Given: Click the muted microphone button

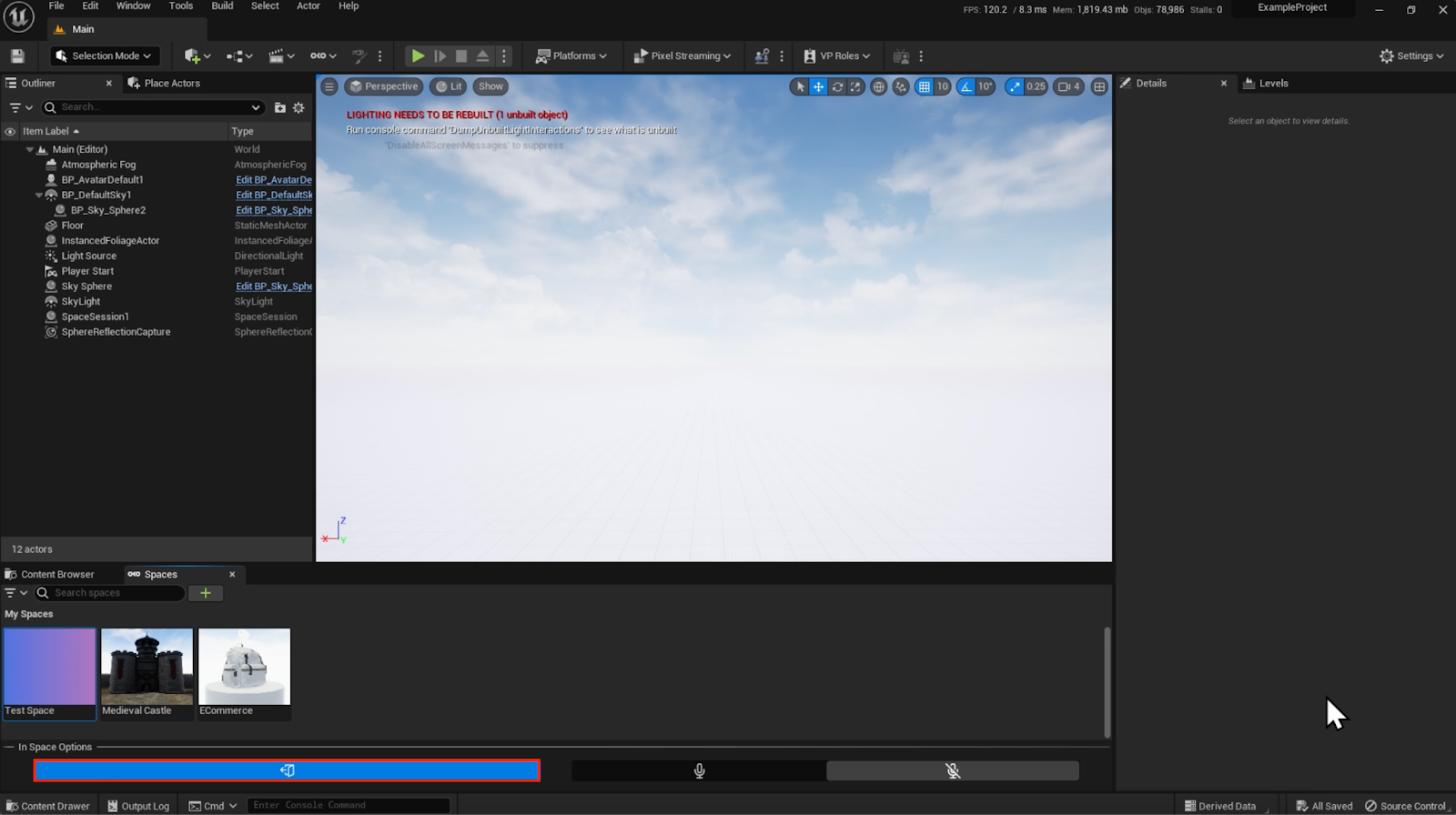Looking at the screenshot, I should (952, 770).
